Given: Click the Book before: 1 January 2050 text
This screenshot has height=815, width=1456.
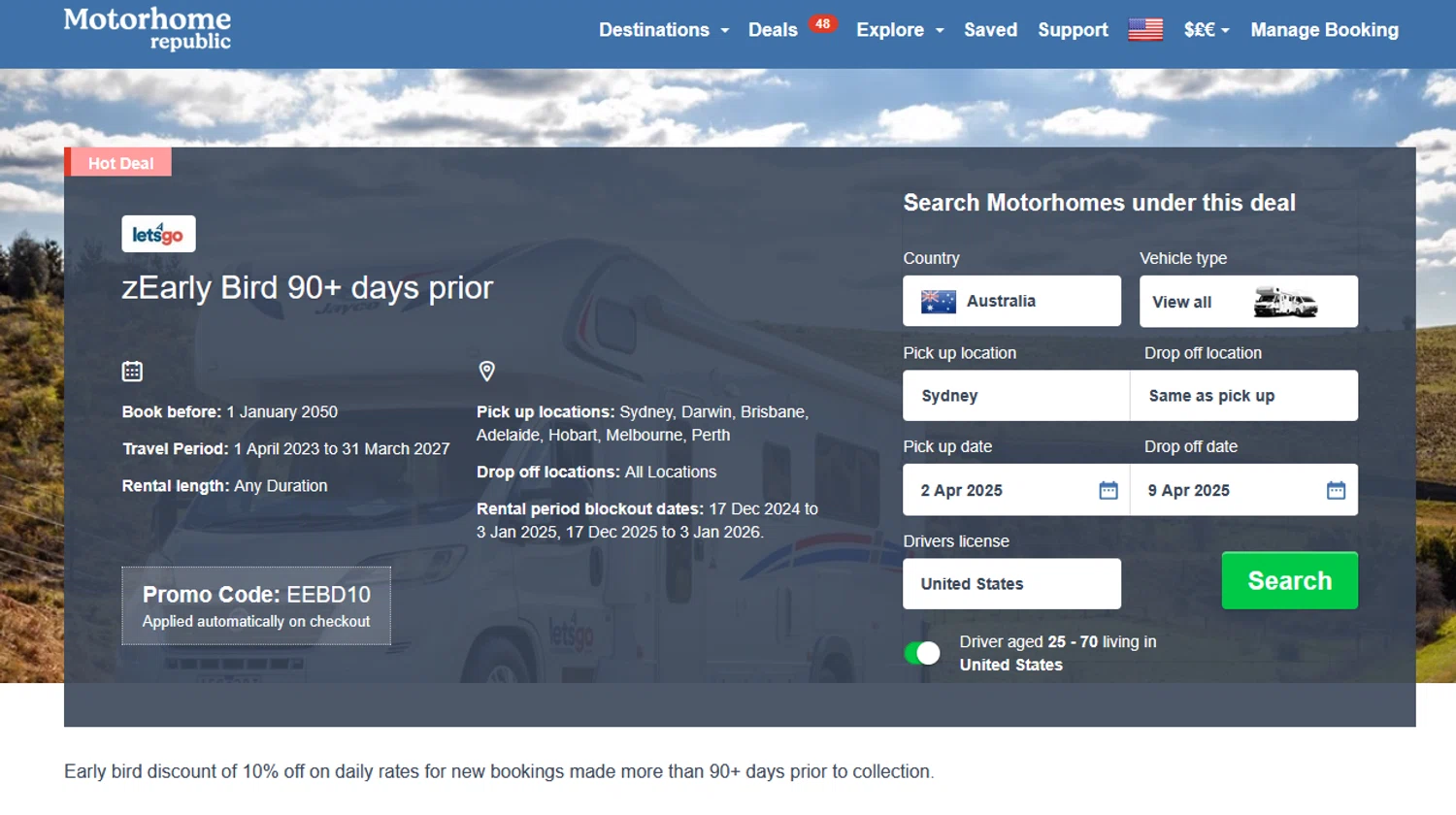Looking at the screenshot, I should pos(230,411).
